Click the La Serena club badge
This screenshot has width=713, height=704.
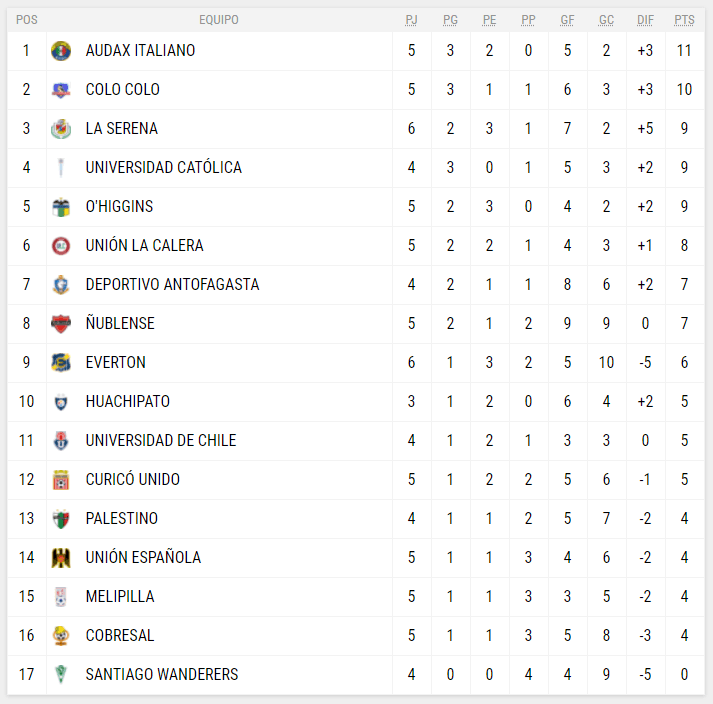pyautogui.click(x=61, y=128)
